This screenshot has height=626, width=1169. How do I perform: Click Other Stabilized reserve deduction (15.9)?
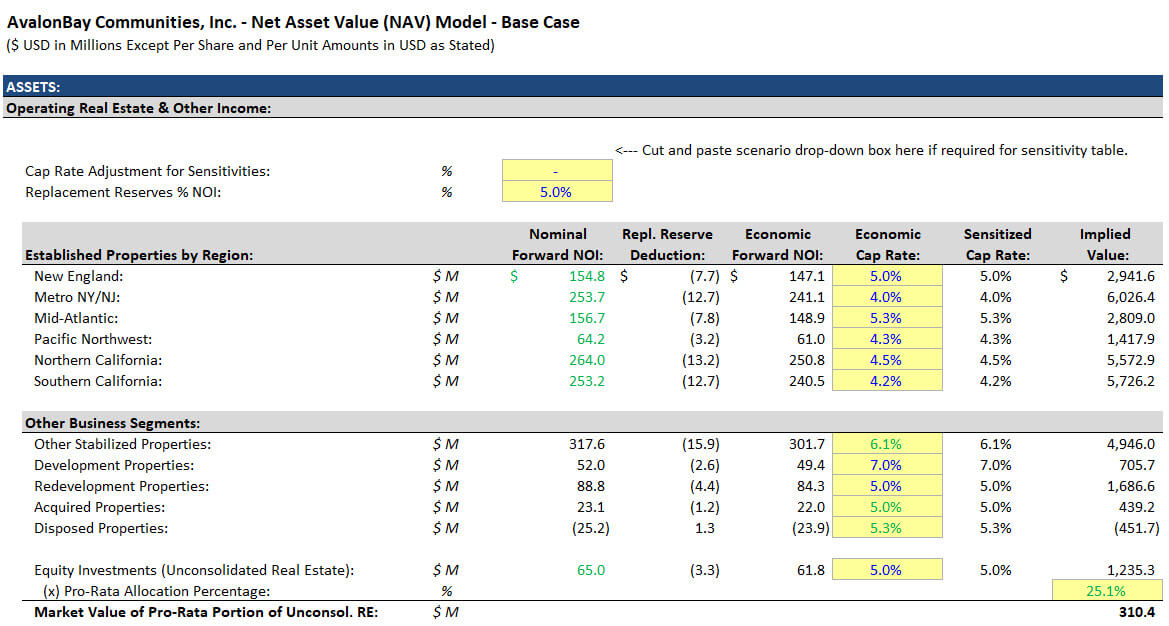click(701, 443)
